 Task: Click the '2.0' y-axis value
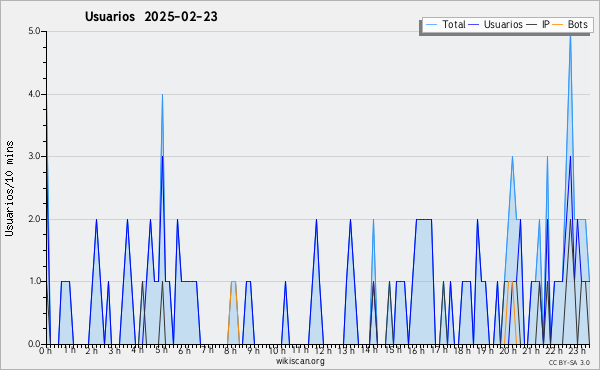(x=34, y=219)
